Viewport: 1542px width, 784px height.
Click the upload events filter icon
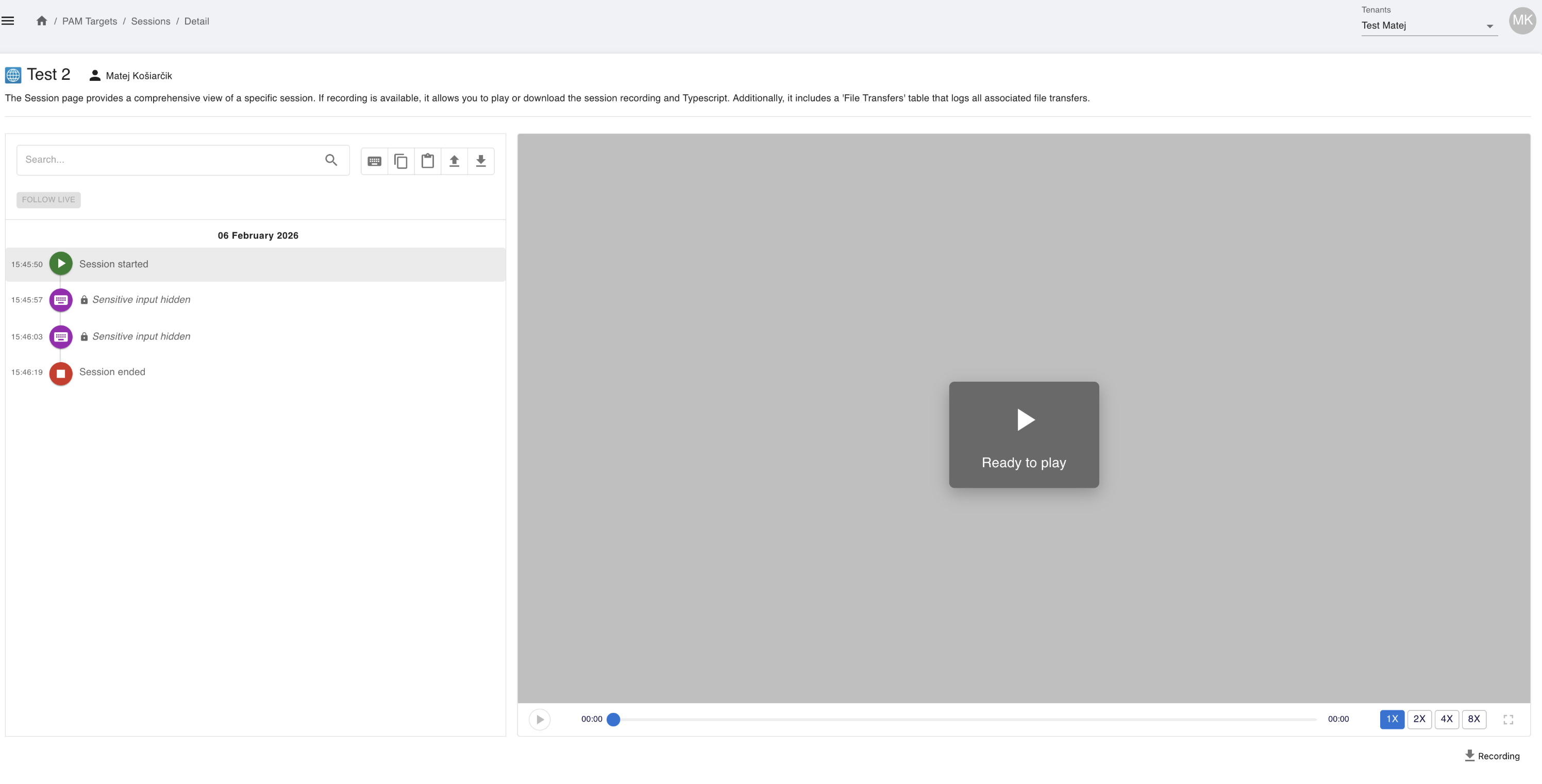pyautogui.click(x=455, y=161)
